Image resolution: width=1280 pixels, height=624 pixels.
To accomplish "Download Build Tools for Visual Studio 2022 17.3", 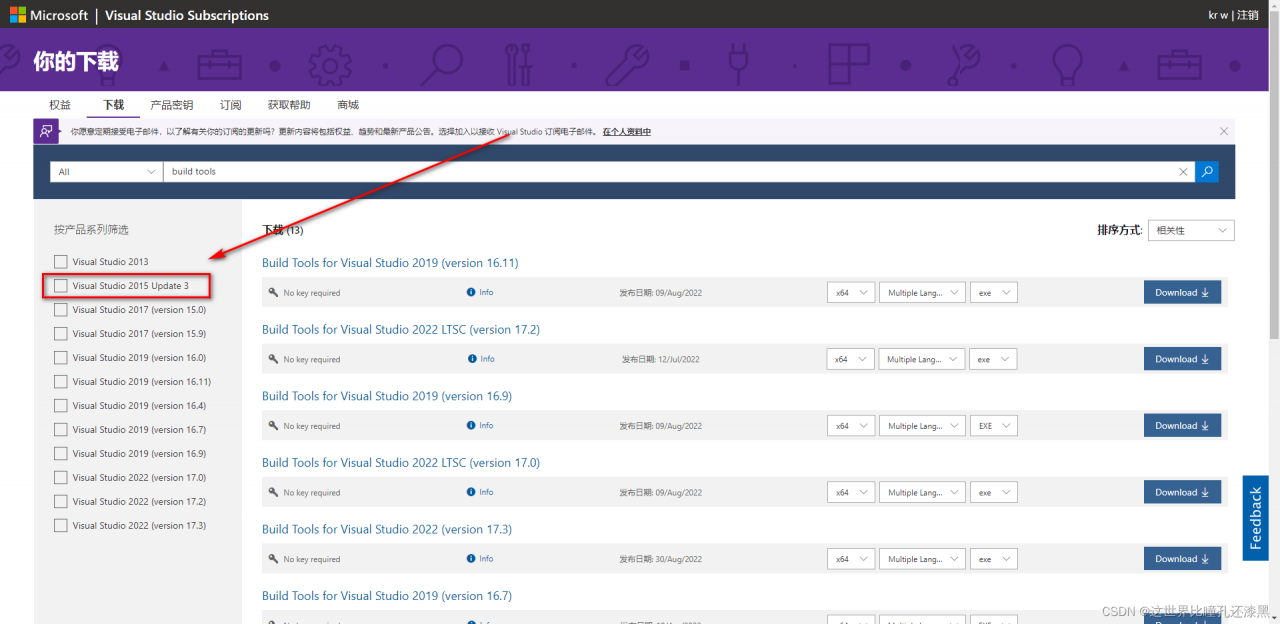I will tap(1182, 559).
